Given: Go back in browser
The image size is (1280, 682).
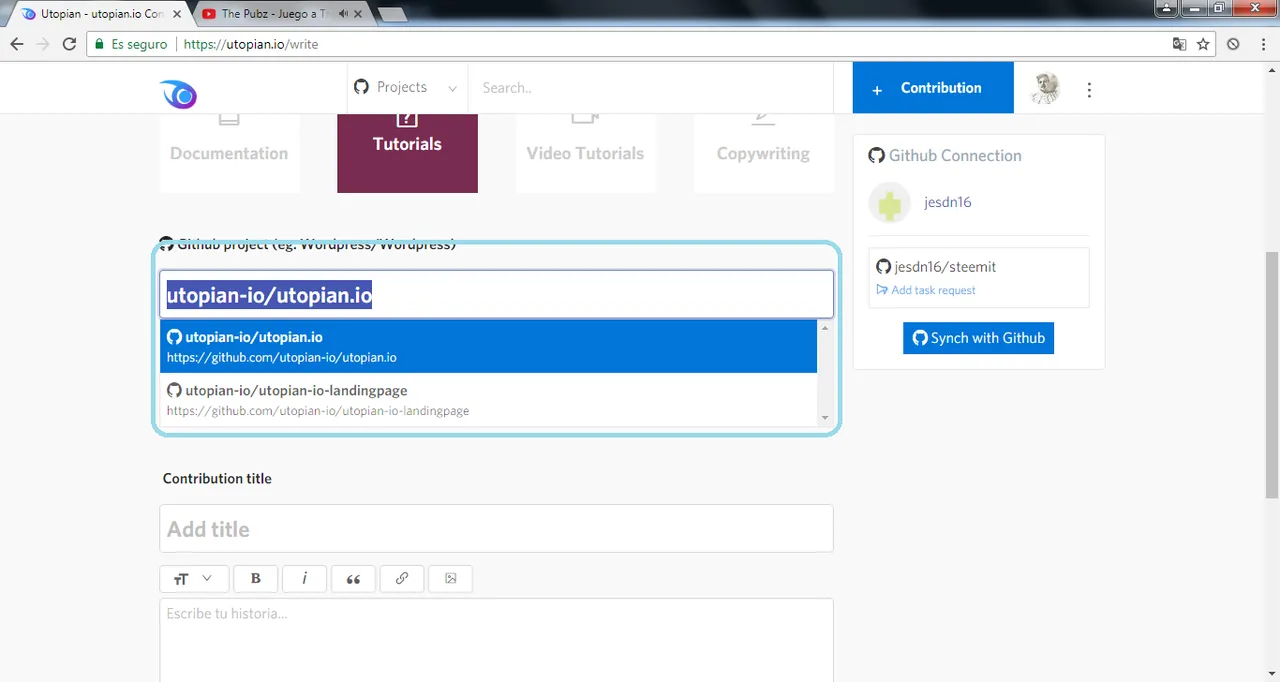Looking at the screenshot, I should coord(17,44).
